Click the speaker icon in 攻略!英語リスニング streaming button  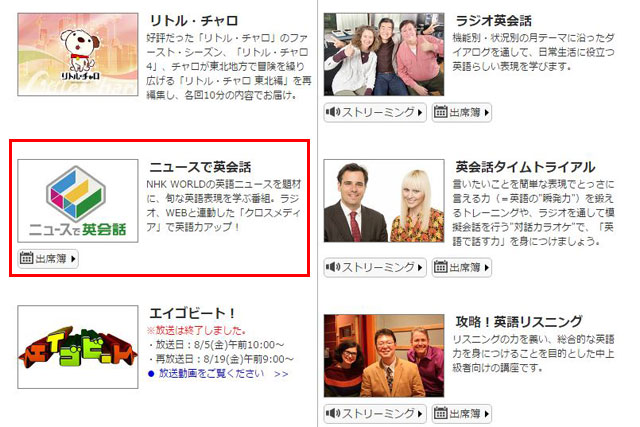[x=333, y=413]
